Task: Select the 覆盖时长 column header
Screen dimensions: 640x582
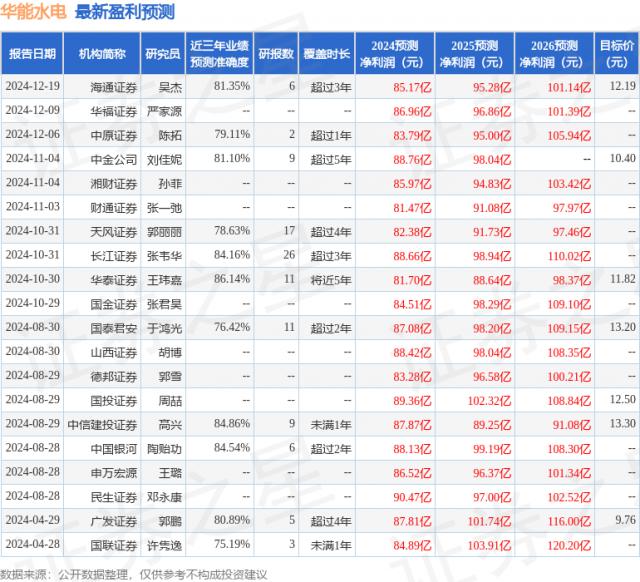Action: pos(329,53)
